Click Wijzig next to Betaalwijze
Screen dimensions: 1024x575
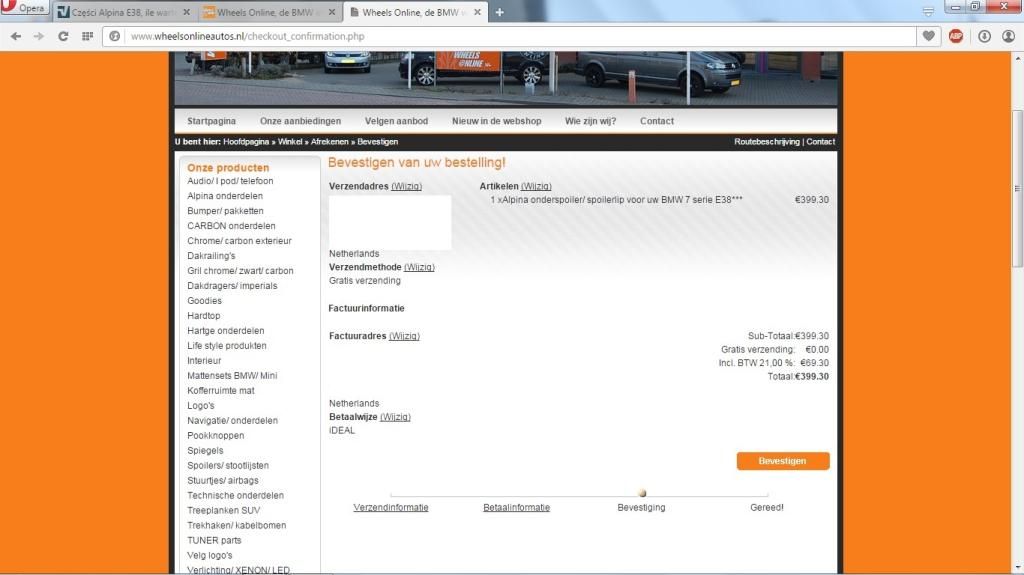click(395, 417)
